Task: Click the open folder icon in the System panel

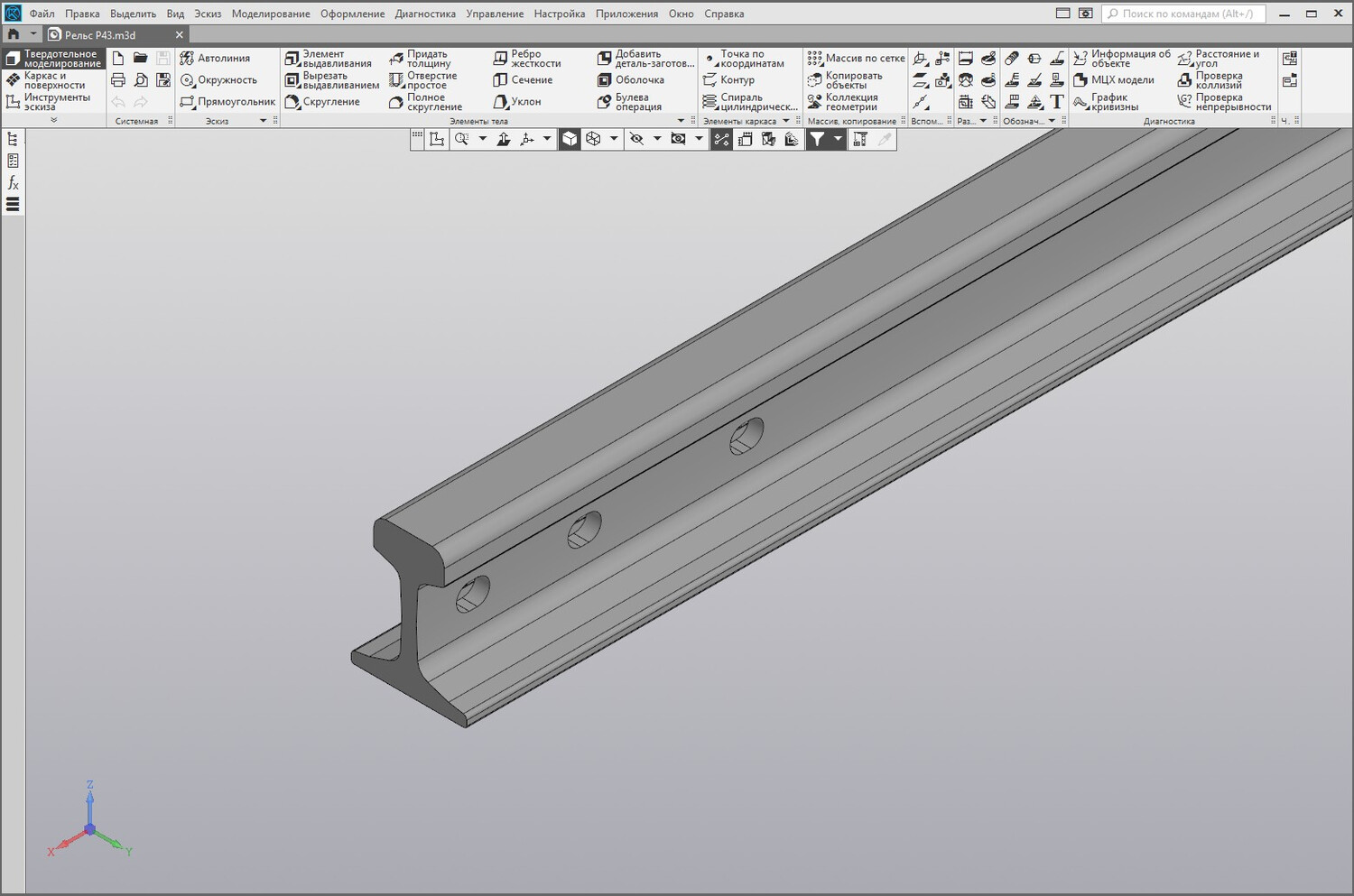Action: pos(141,58)
